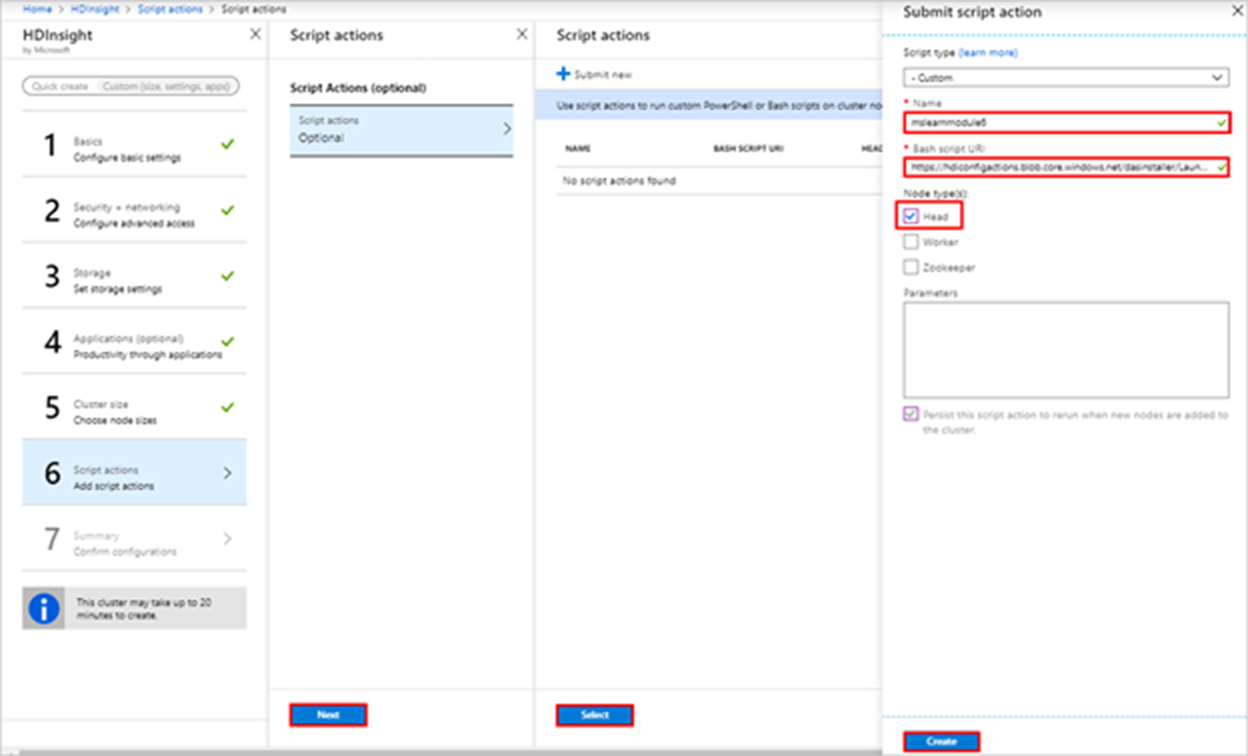Open the Script type dropdown
Screen dimensions: 1248x756
click(1066, 77)
